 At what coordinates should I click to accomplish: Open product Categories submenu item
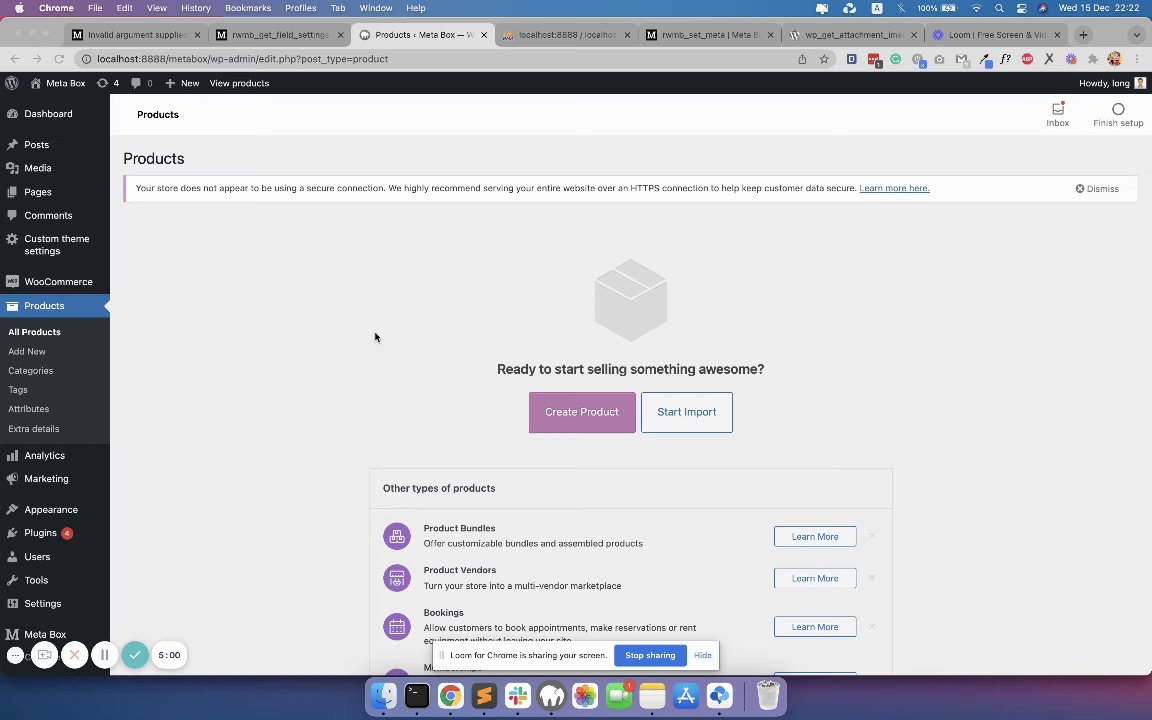30,370
